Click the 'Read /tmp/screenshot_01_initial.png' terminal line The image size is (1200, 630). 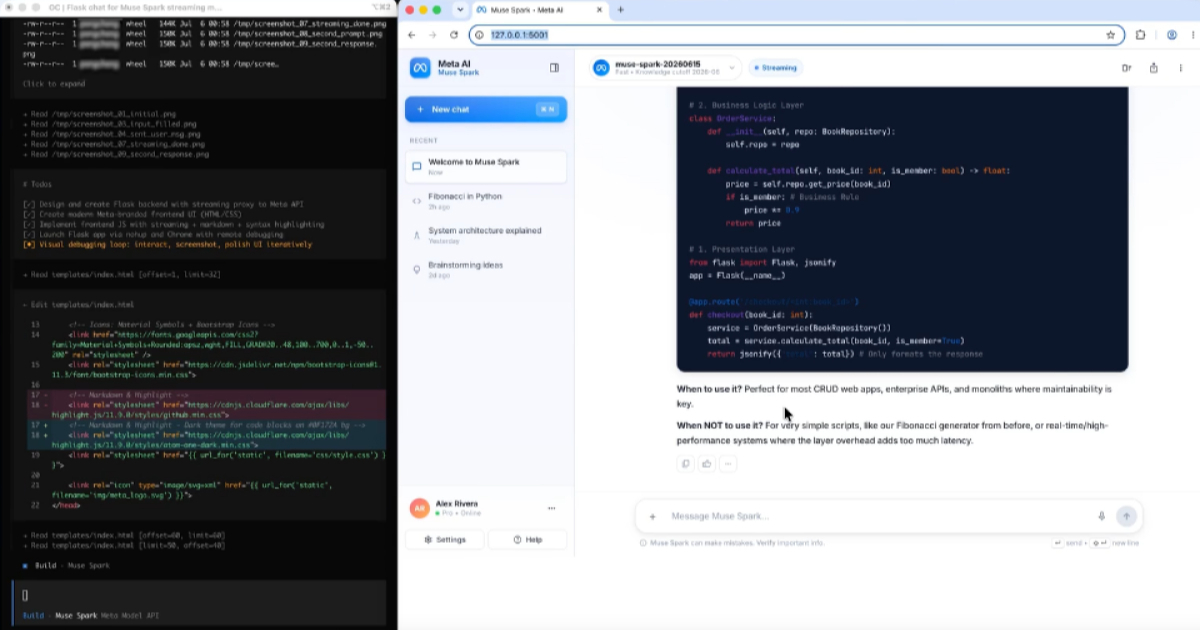99,114
